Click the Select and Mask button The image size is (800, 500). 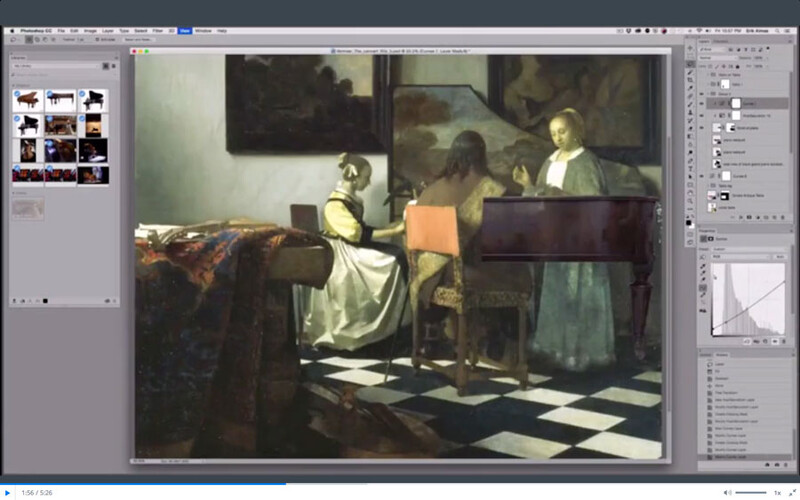(x=138, y=40)
